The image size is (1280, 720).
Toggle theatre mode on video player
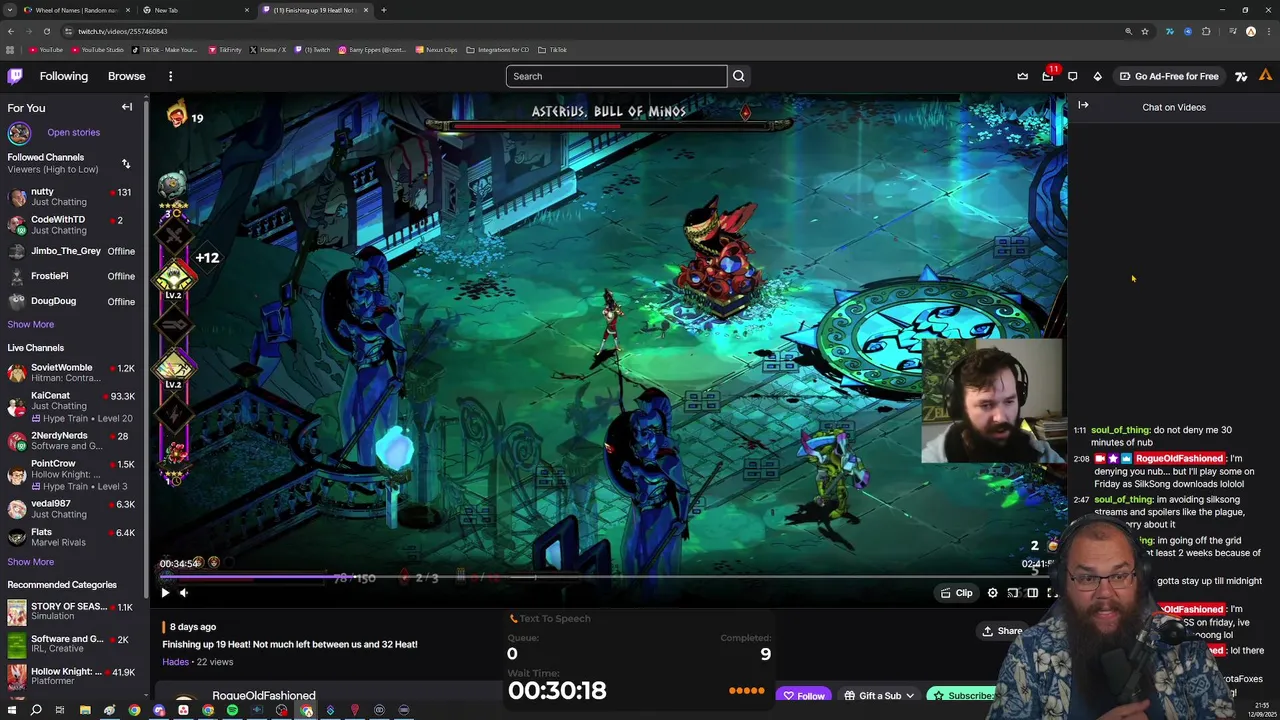[x=1032, y=593]
